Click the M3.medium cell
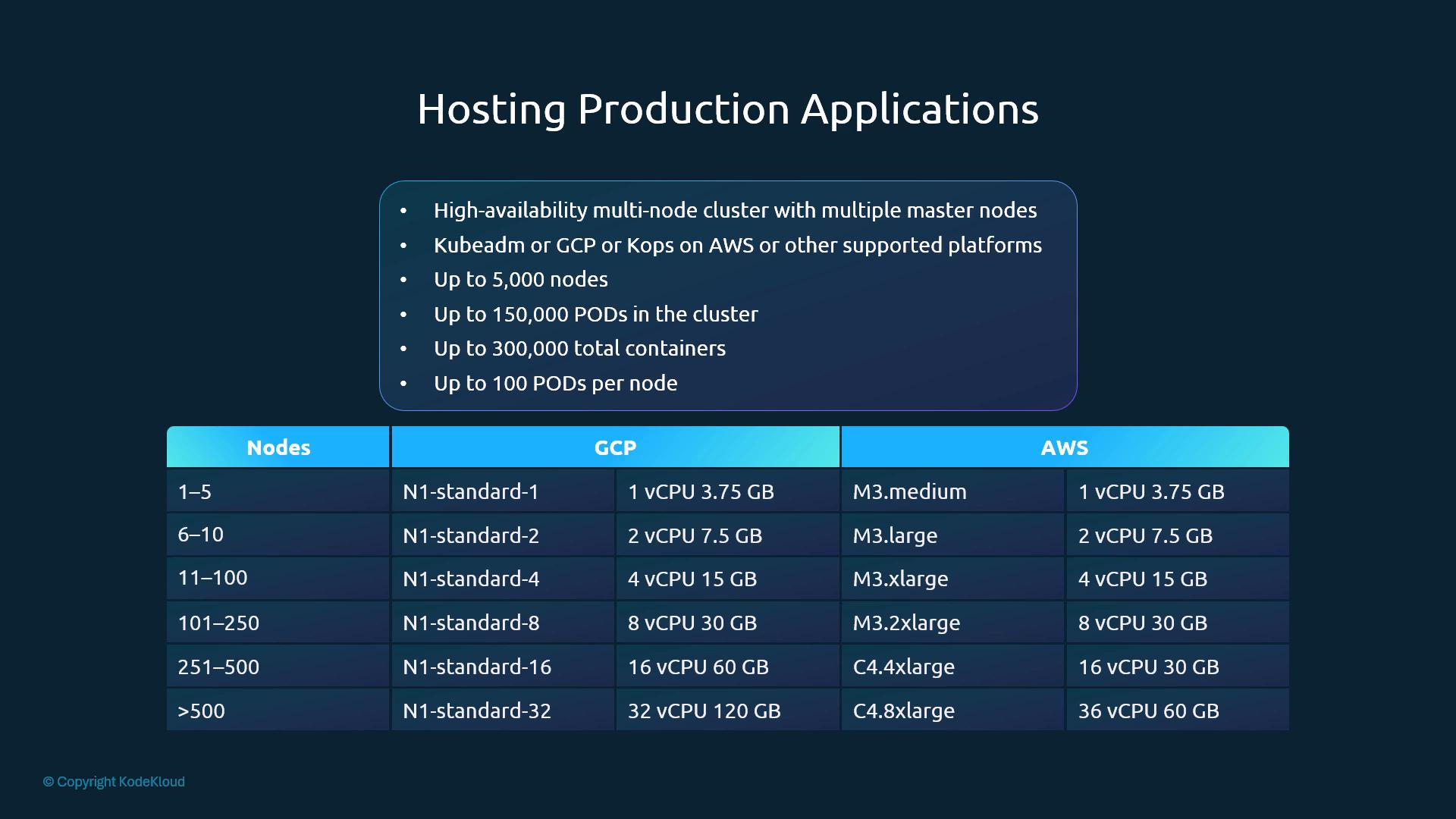1456x819 pixels. (x=953, y=491)
